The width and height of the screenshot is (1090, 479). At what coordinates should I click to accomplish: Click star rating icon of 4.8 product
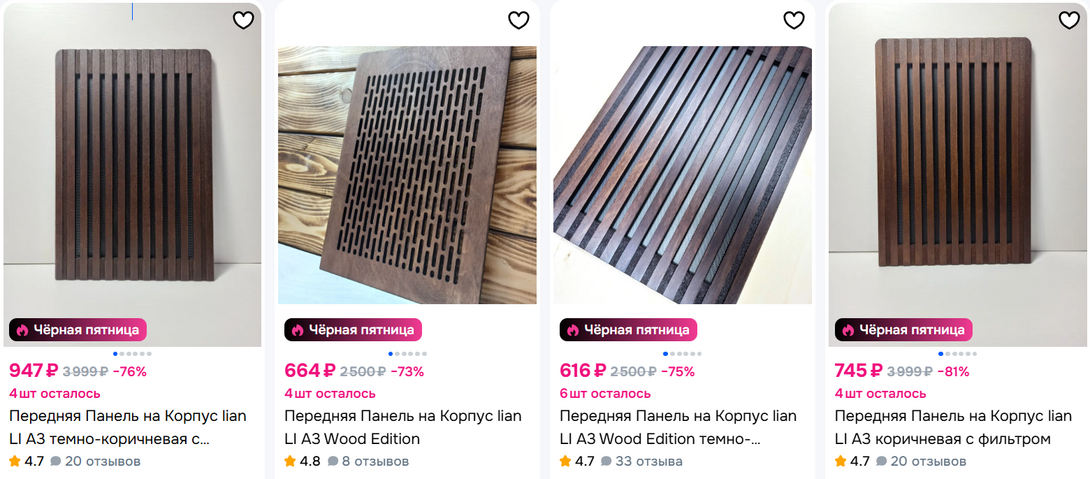(x=290, y=462)
